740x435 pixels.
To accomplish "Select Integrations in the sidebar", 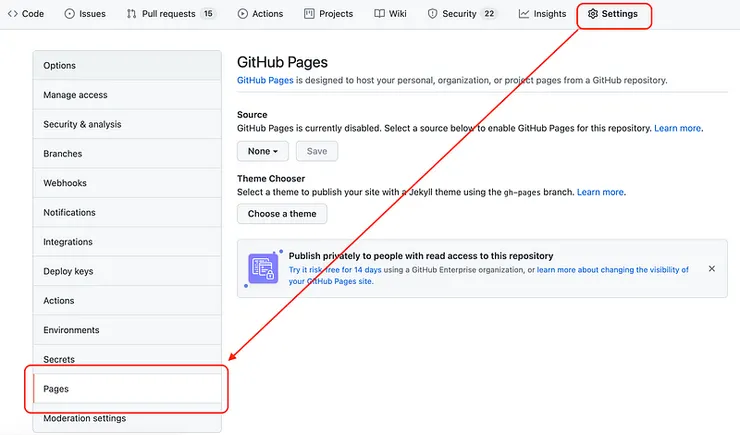I will (x=127, y=242).
